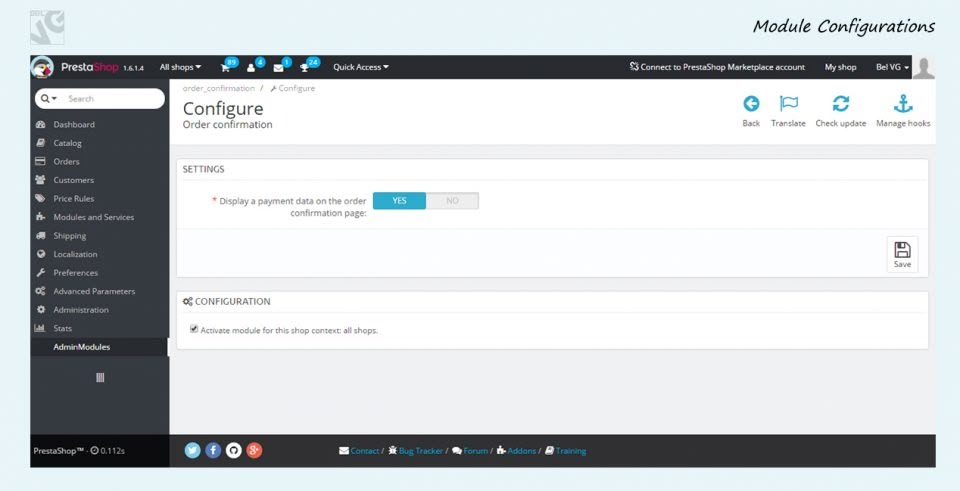Open Manage hooks anchor icon
The width and height of the screenshot is (960, 491).
tap(902, 104)
